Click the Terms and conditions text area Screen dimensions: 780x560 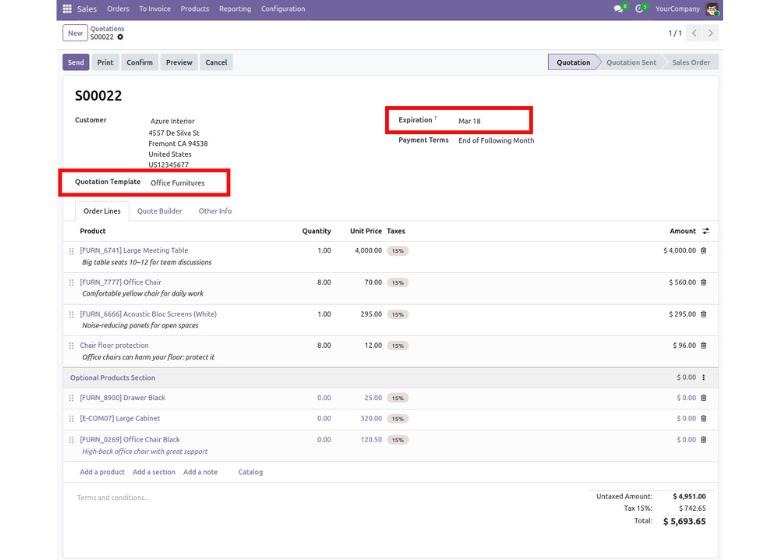tap(114, 497)
